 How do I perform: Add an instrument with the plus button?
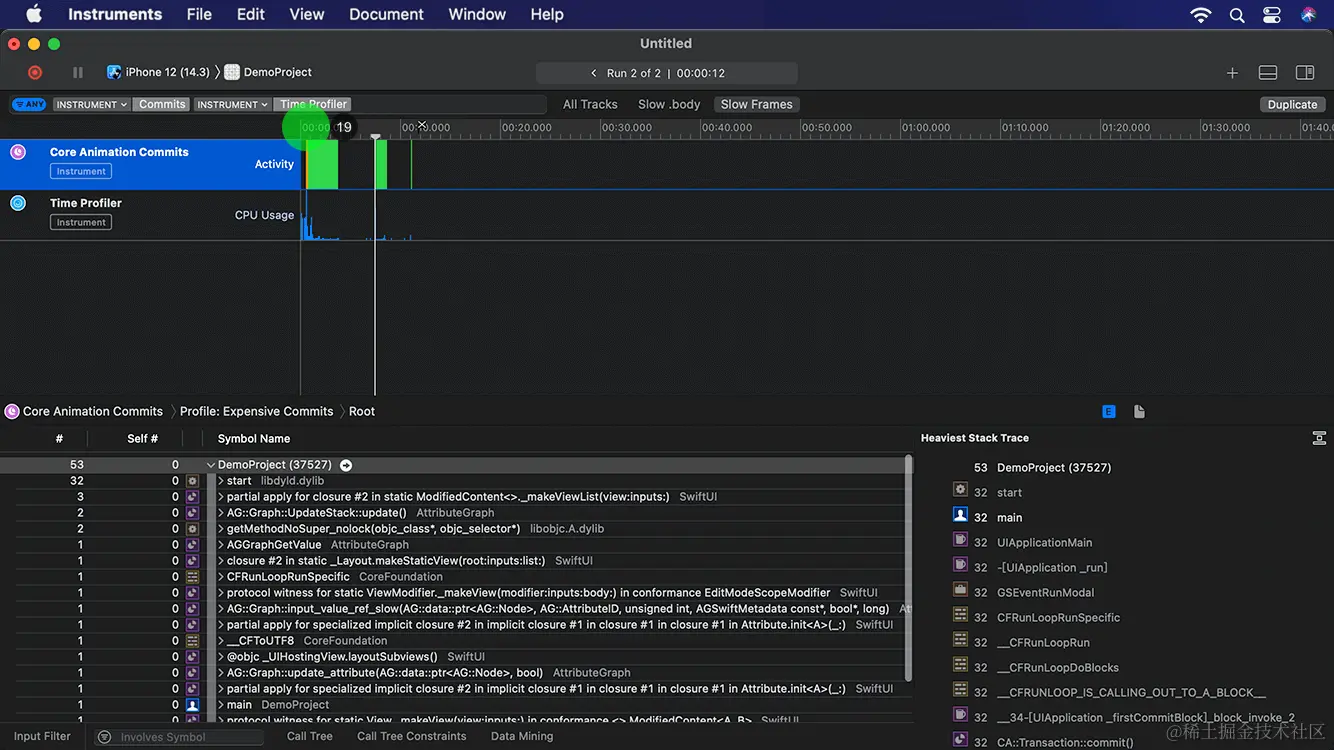(1232, 73)
